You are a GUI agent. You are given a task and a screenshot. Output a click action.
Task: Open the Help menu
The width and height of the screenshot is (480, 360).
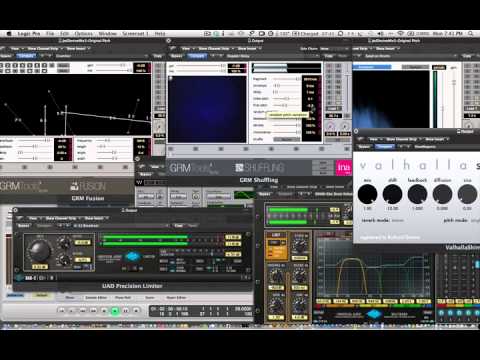tap(160, 34)
